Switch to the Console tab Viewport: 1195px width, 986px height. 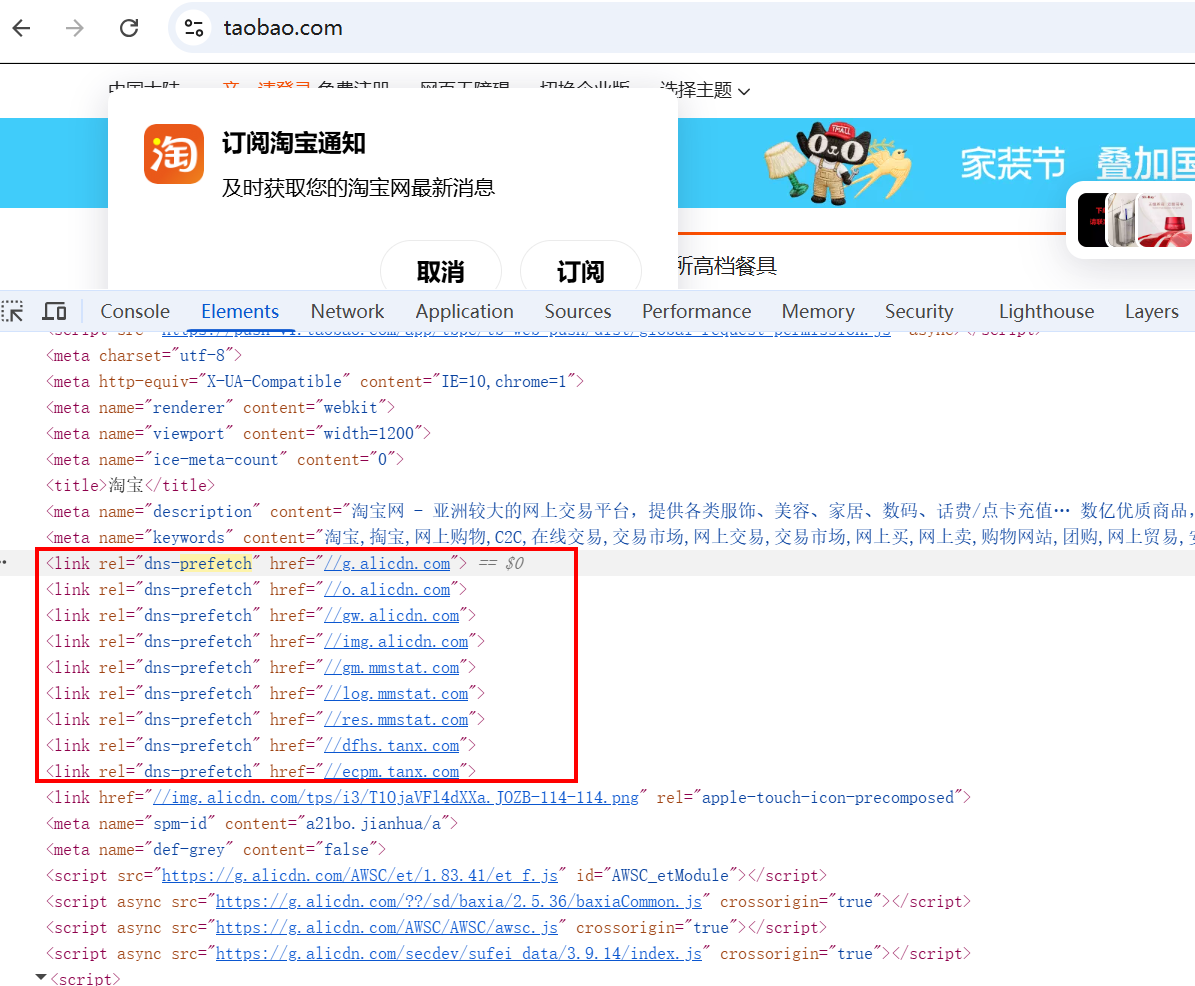[x=135, y=311]
